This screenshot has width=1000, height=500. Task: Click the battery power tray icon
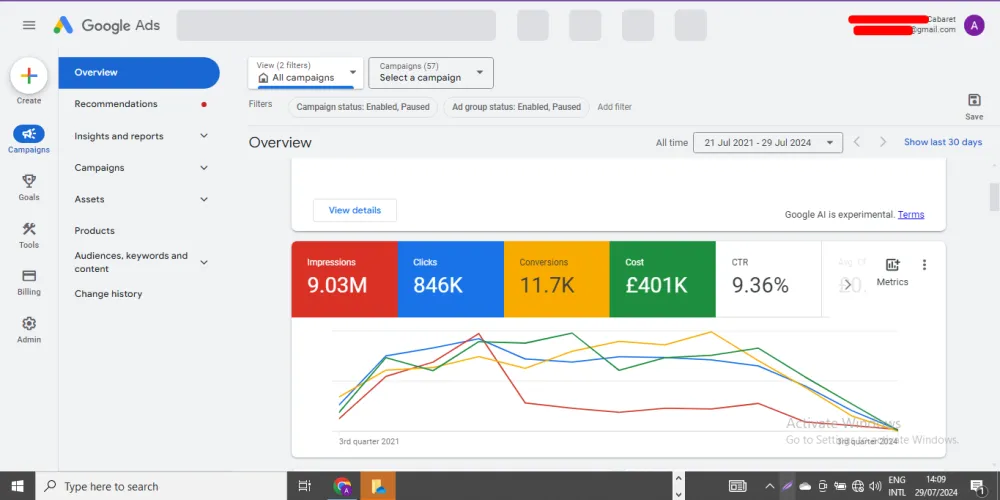[x=841, y=486]
